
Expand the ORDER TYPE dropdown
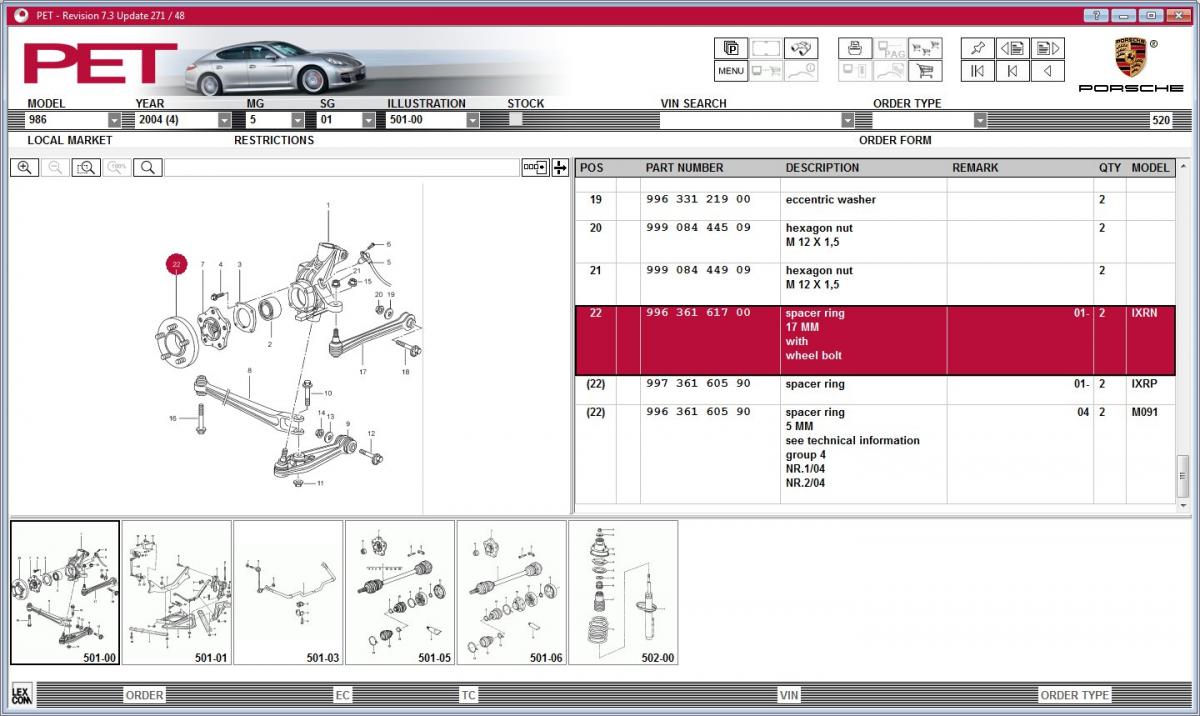tap(980, 120)
